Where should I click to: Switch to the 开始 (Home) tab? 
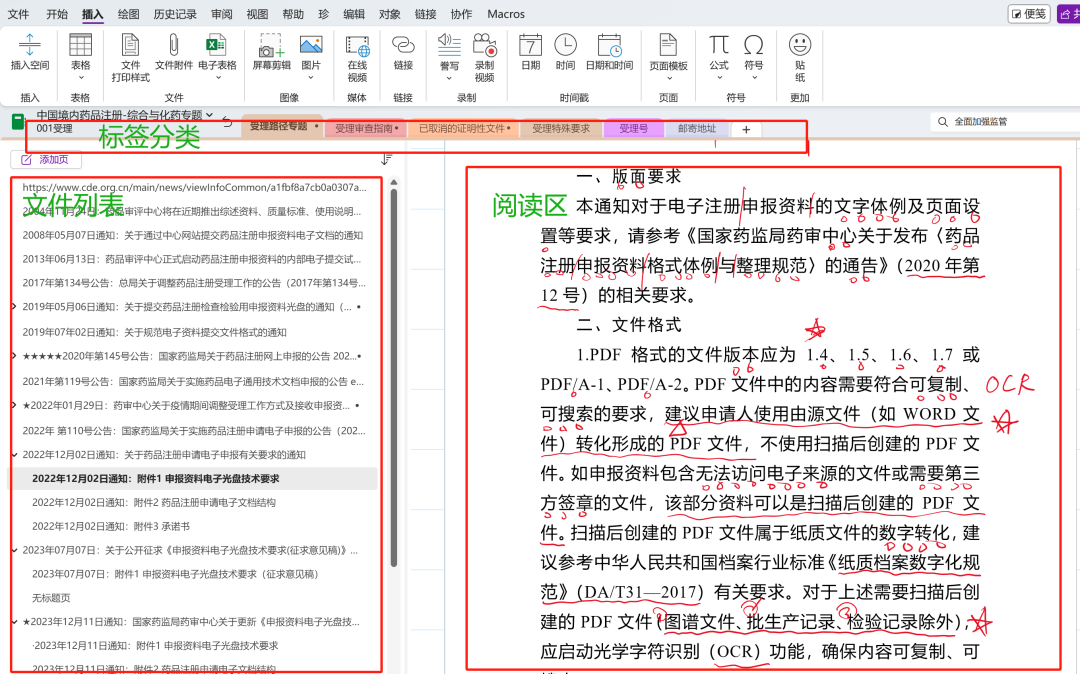tap(56, 14)
